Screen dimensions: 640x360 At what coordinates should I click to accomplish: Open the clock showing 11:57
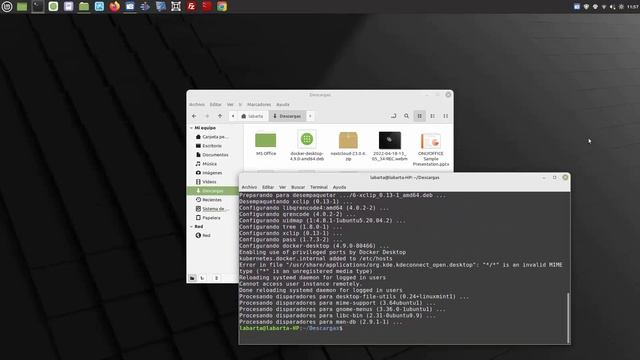point(633,7)
